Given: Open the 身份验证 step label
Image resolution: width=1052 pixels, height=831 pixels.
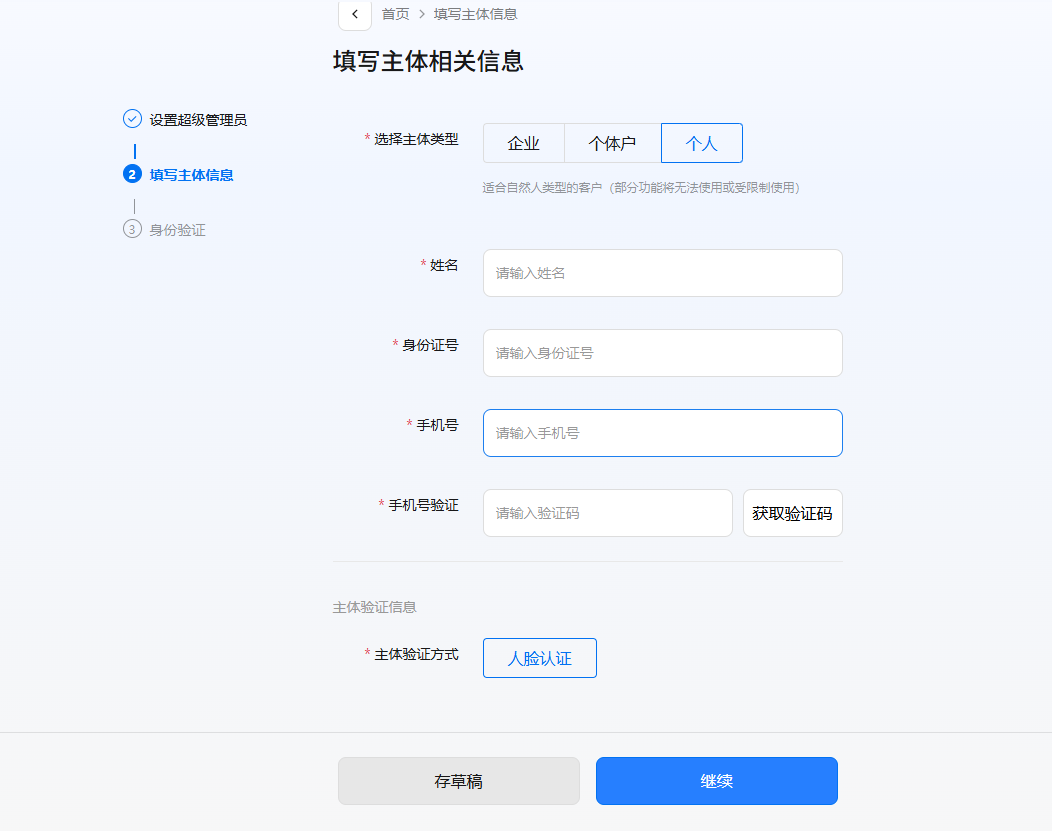Looking at the screenshot, I should (x=177, y=230).
